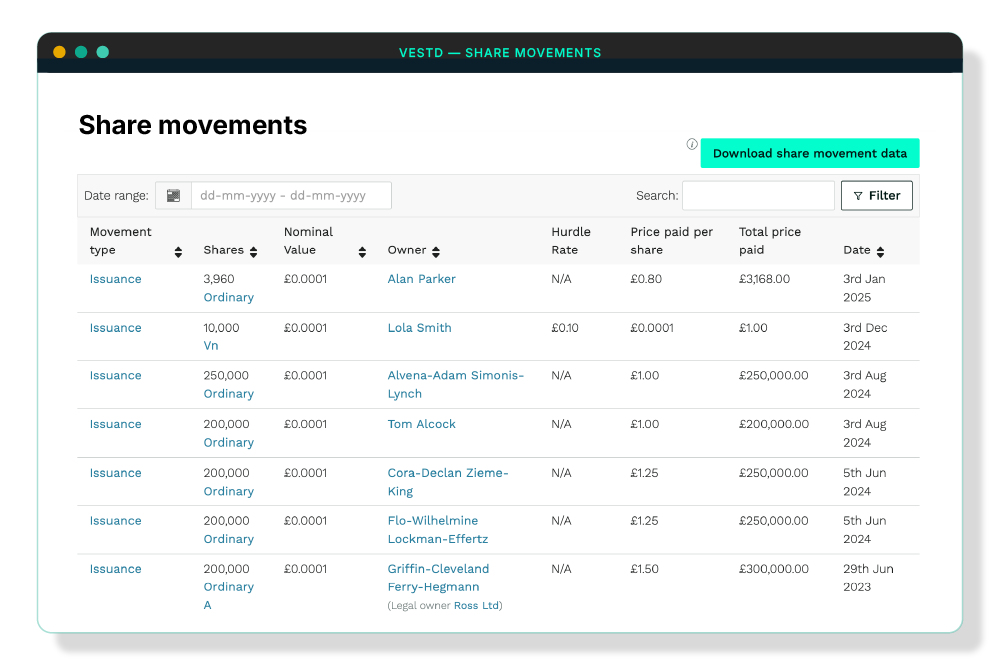Click Ordinary share class in Alvena-Adam row
This screenshot has height=666, width=1000.
[228, 394]
